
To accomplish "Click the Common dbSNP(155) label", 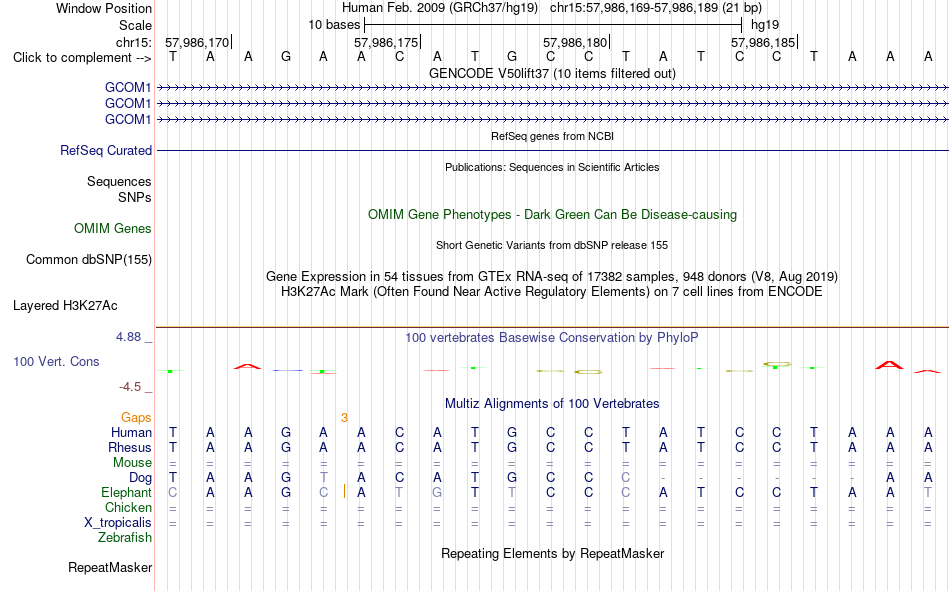I will [89, 259].
